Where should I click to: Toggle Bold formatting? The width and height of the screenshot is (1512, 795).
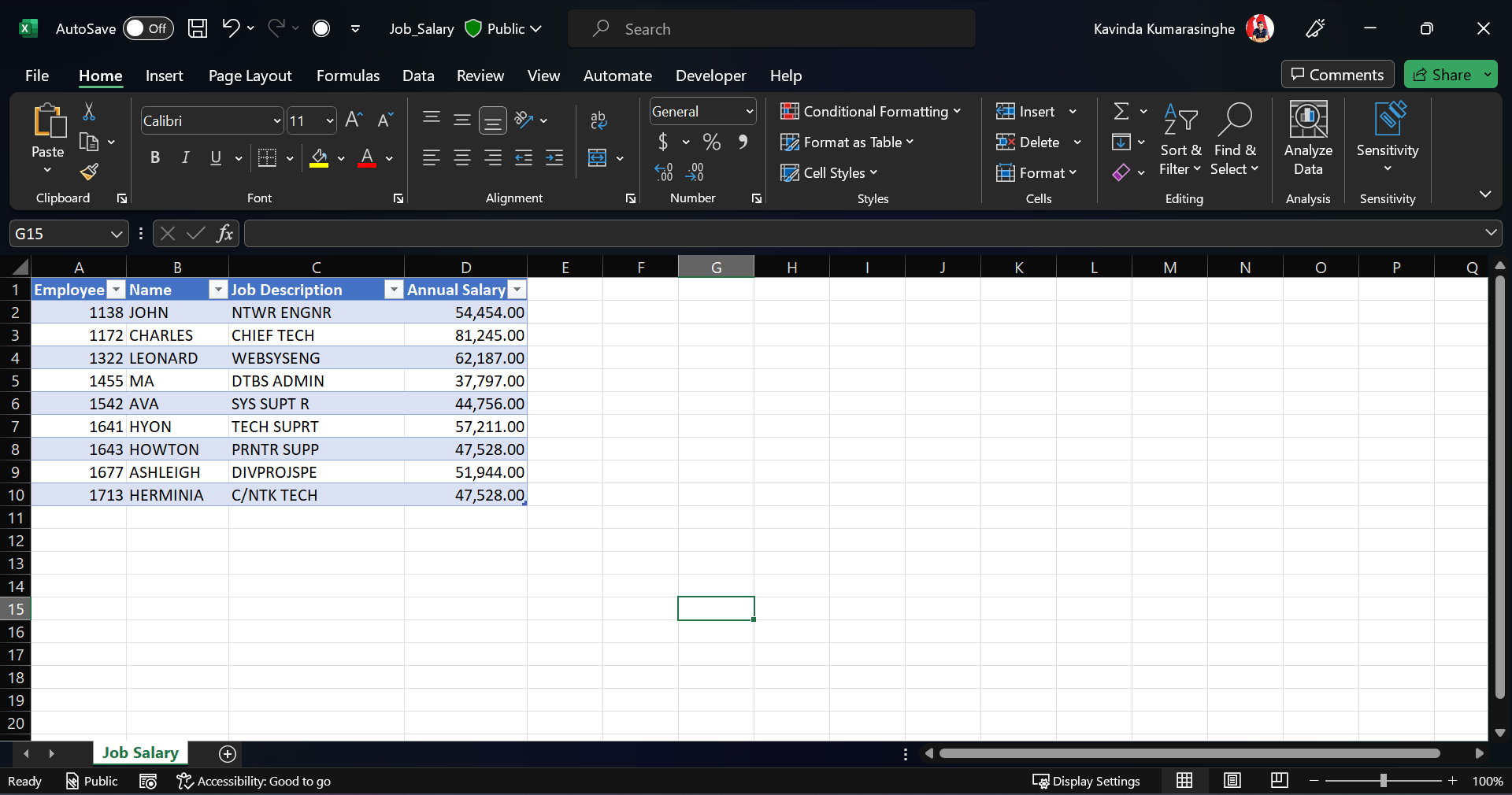(155, 158)
